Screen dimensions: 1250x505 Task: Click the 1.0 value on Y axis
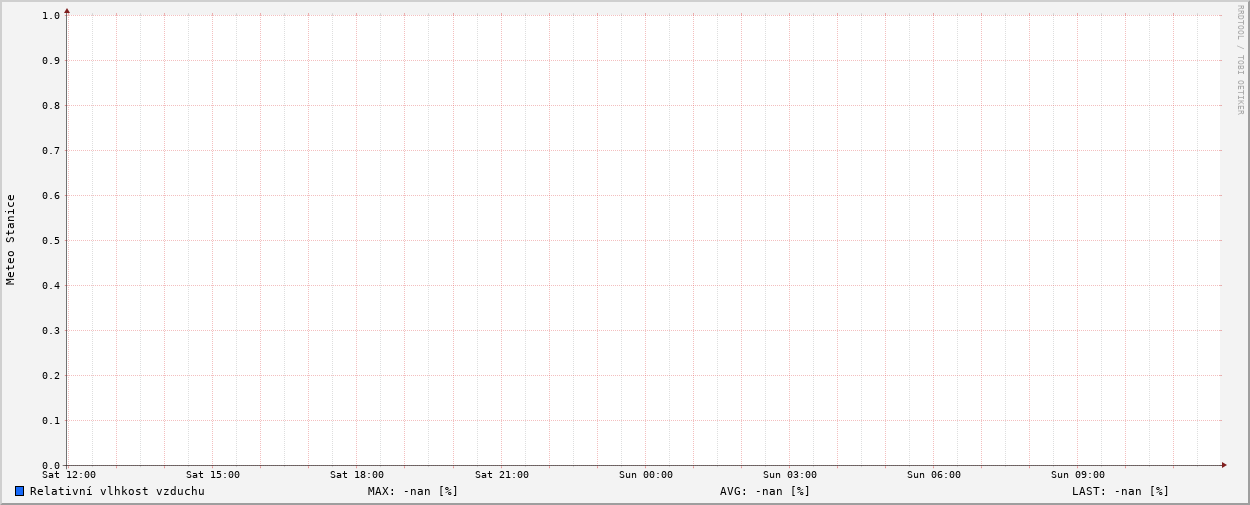pyautogui.click(x=51, y=15)
